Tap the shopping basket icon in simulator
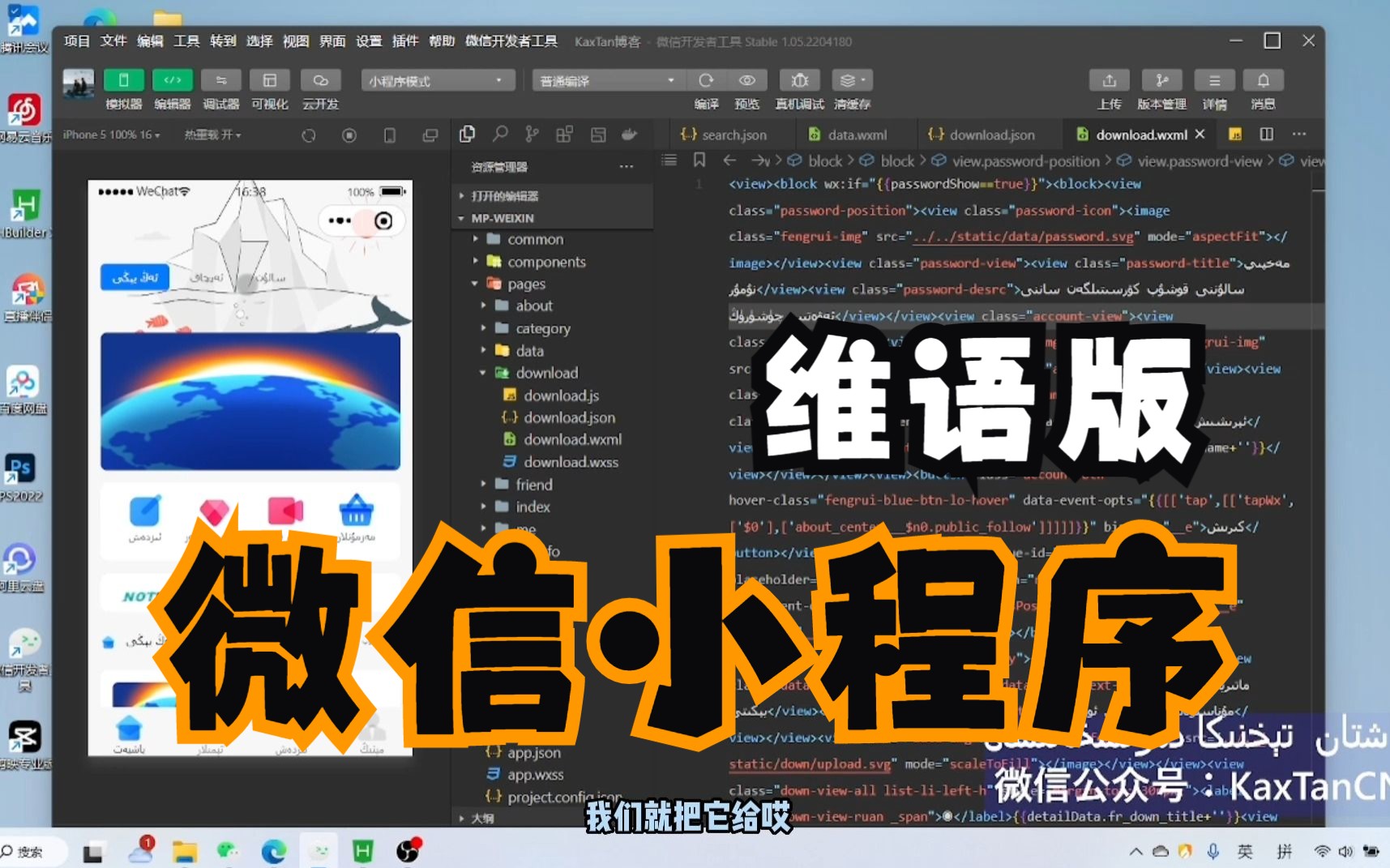 point(357,511)
